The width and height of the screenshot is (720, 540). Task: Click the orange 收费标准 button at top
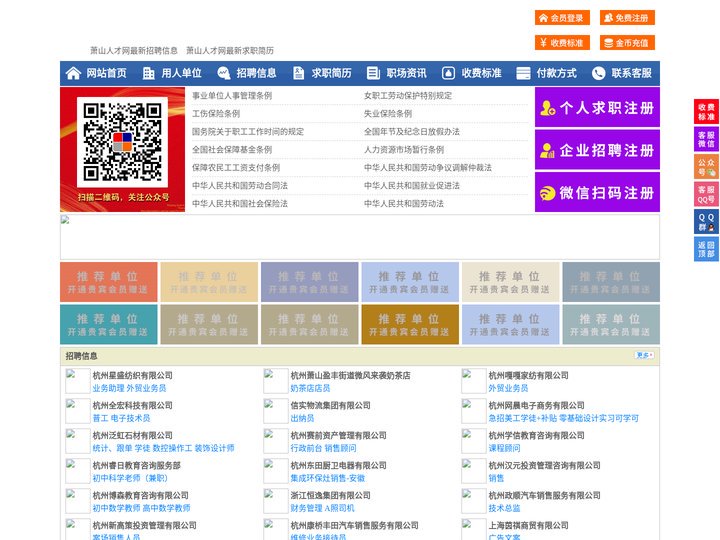(562, 43)
